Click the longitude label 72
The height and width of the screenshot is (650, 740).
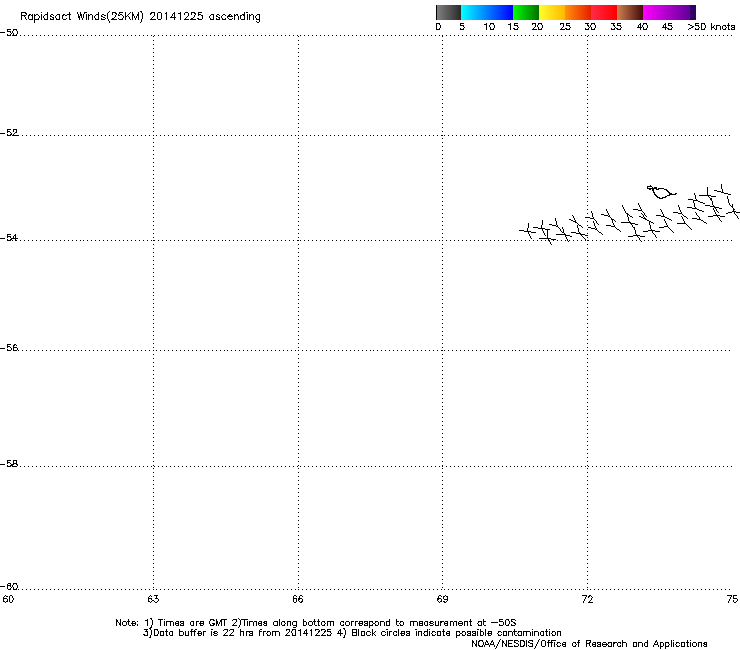[587, 599]
